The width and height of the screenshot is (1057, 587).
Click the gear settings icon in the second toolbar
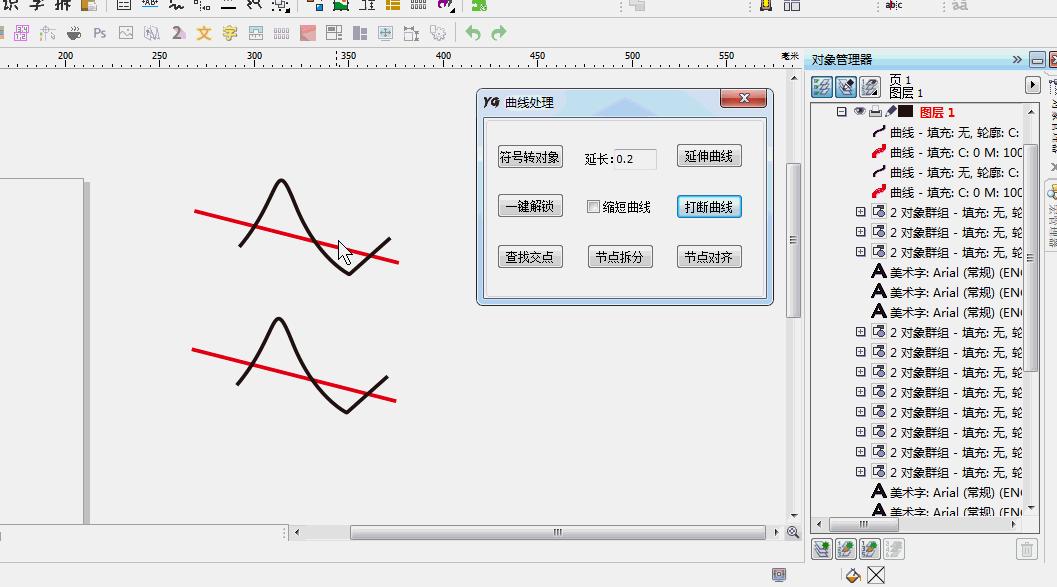(438, 32)
